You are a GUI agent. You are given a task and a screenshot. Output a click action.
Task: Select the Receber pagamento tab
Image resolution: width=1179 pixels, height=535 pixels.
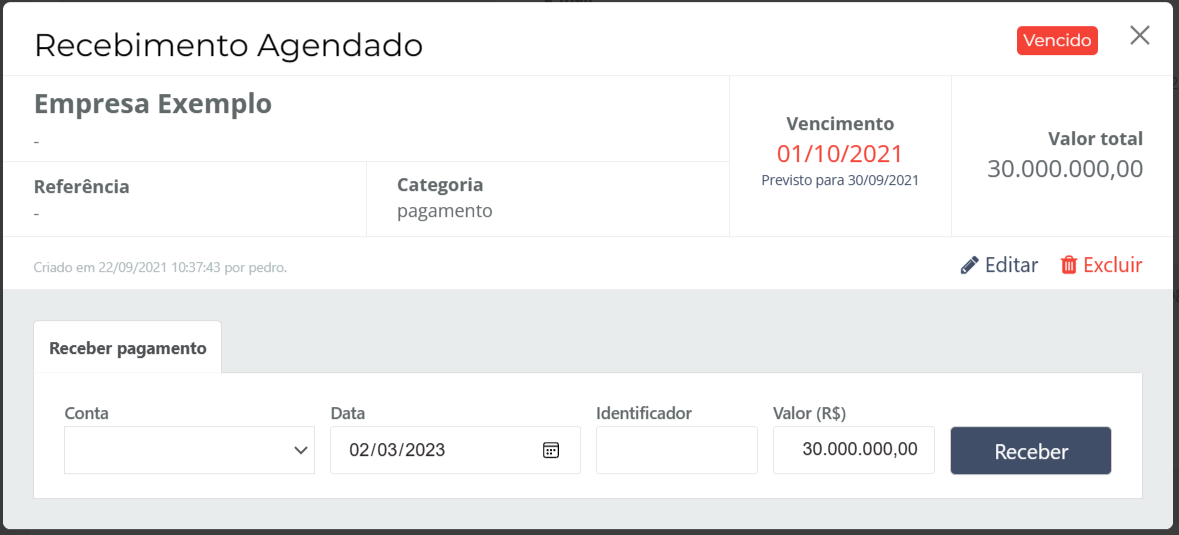[128, 348]
